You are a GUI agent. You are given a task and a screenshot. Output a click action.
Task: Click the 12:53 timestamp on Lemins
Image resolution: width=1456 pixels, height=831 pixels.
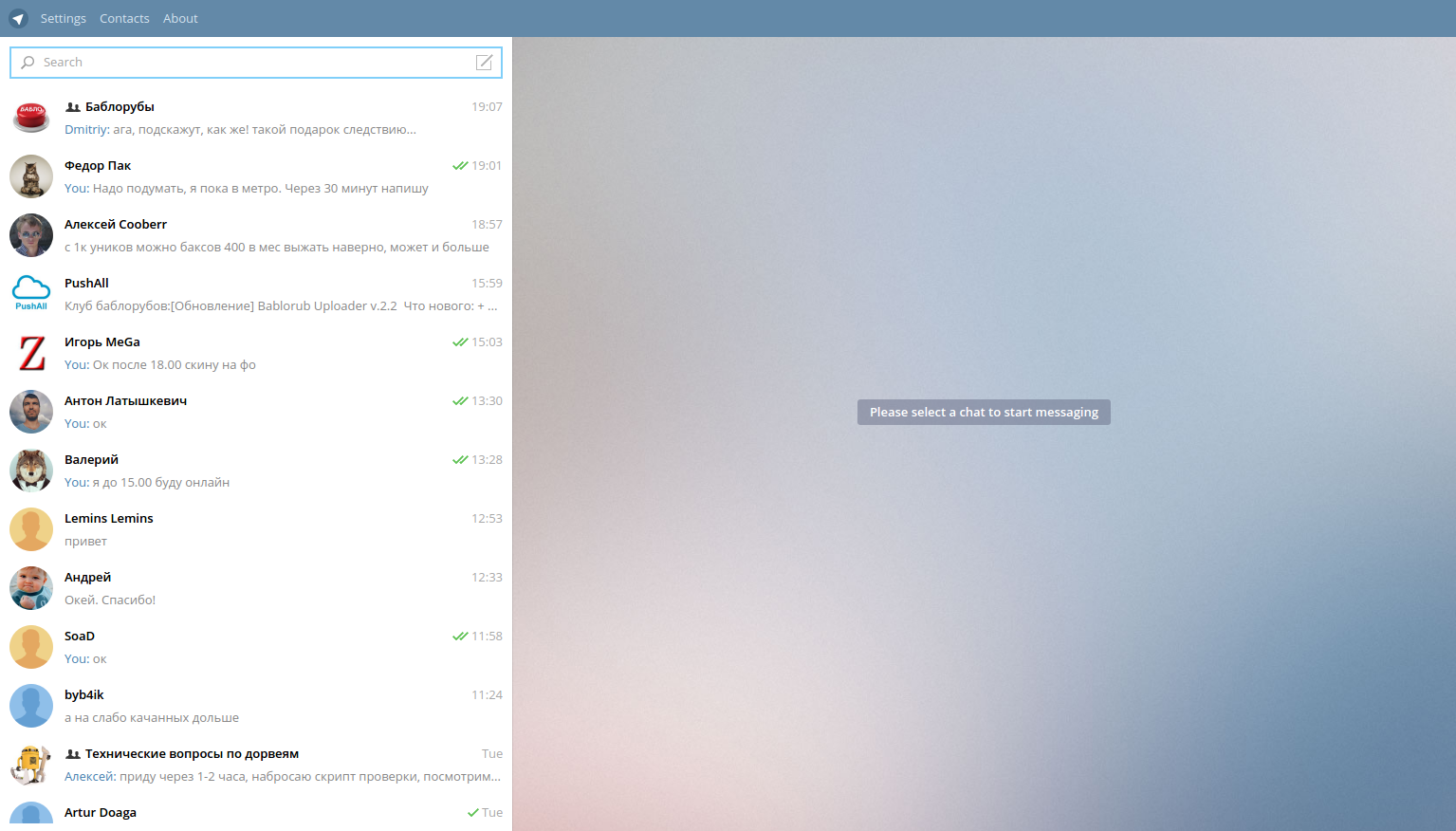click(x=487, y=519)
